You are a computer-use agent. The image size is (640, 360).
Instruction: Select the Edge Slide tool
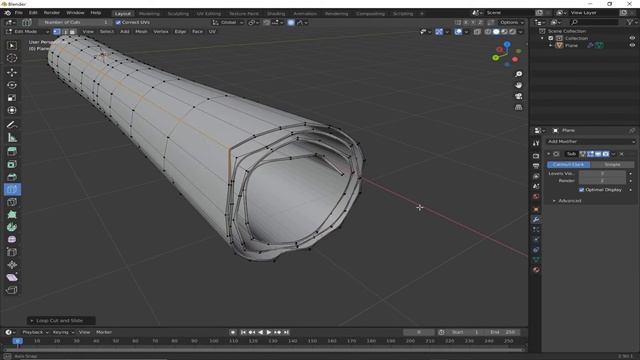pyautogui.click(x=12, y=252)
